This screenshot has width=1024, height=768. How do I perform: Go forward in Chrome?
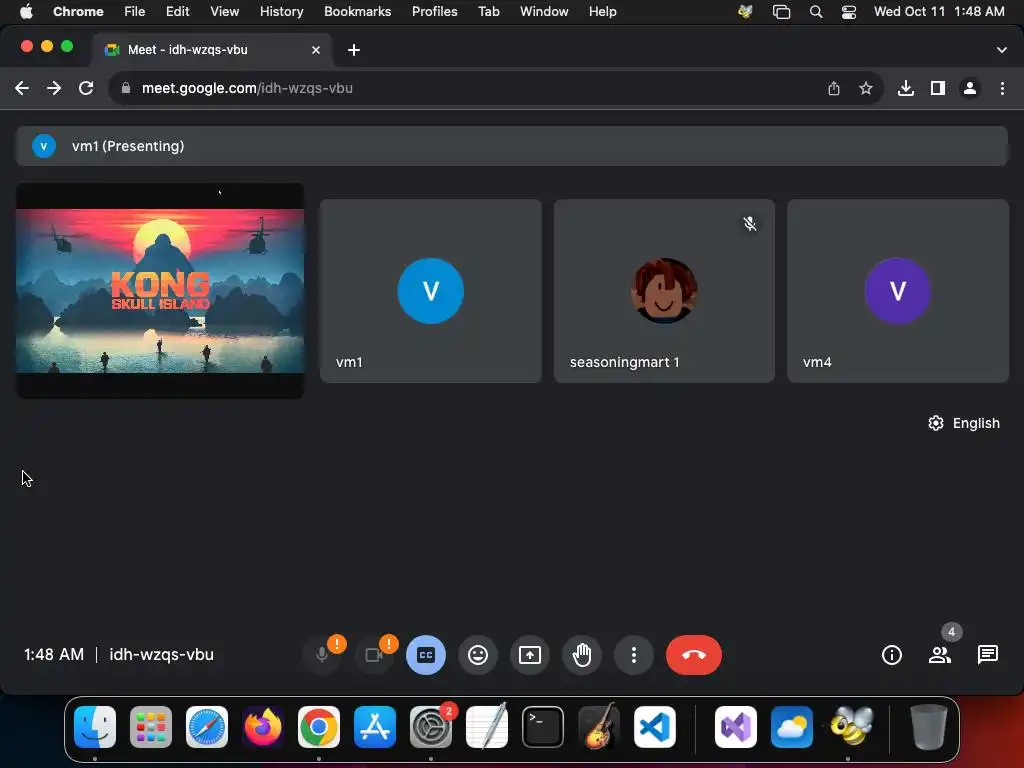[54, 88]
